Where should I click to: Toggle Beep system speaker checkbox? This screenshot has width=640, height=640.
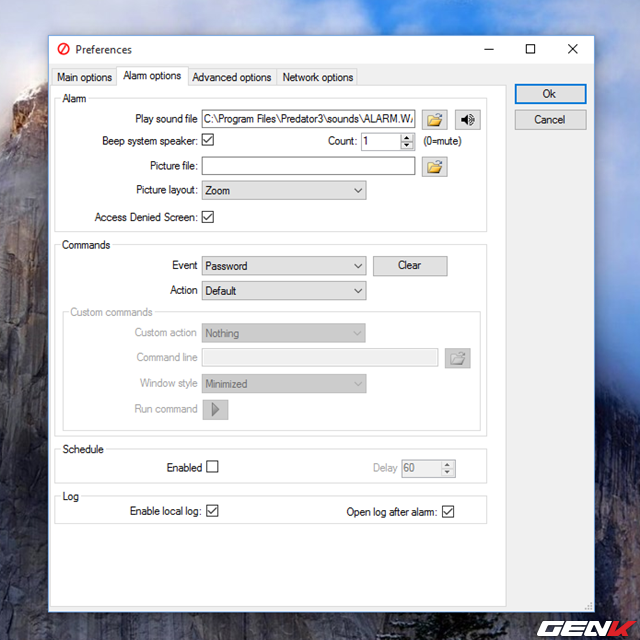point(208,141)
